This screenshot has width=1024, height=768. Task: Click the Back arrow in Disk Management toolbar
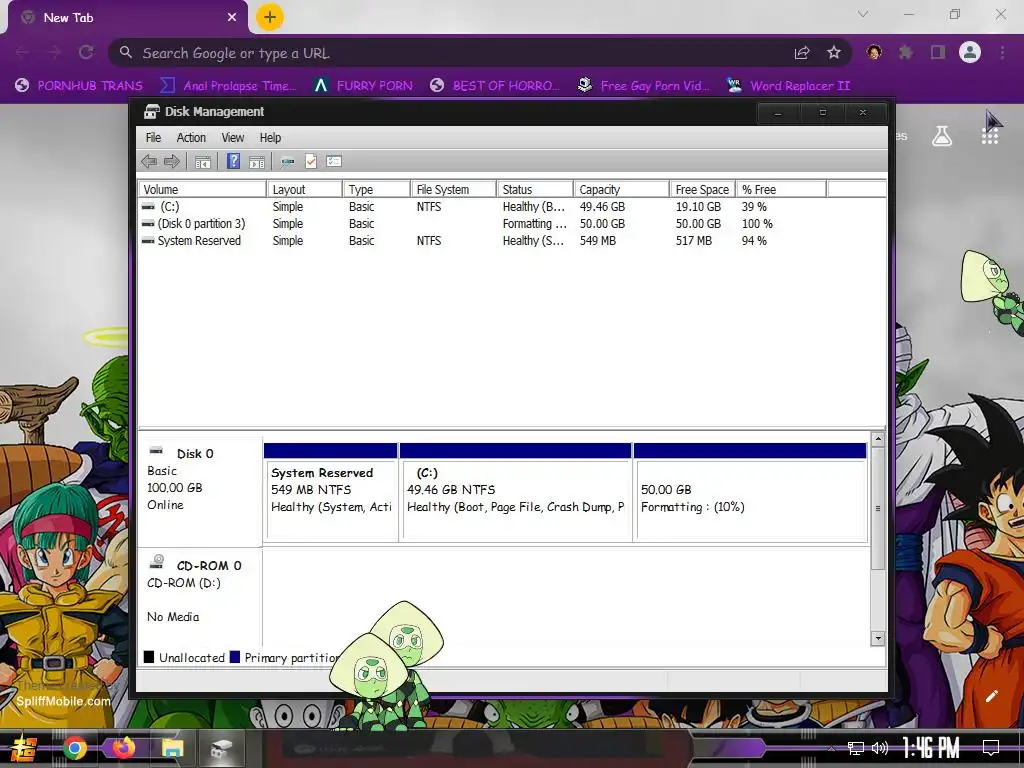point(149,161)
